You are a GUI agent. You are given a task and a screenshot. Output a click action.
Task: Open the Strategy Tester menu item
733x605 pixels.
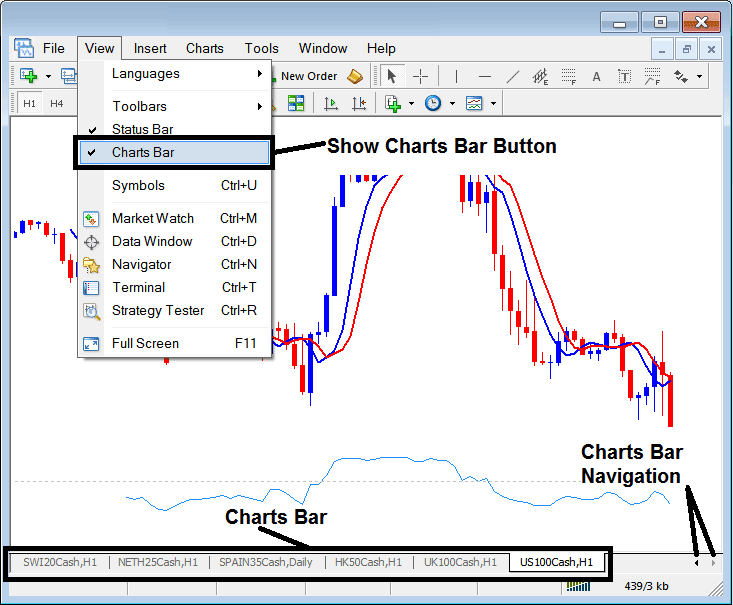click(x=158, y=310)
